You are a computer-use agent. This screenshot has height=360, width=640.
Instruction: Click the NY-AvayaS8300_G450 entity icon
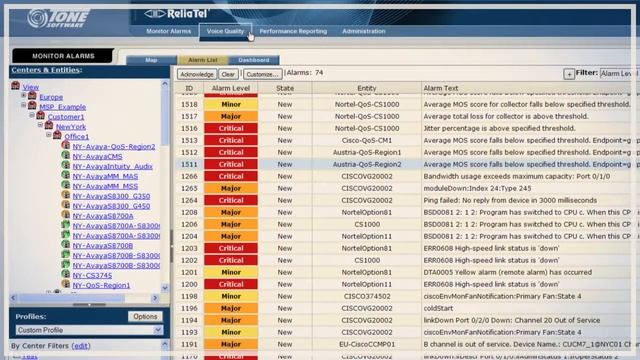point(65,204)
